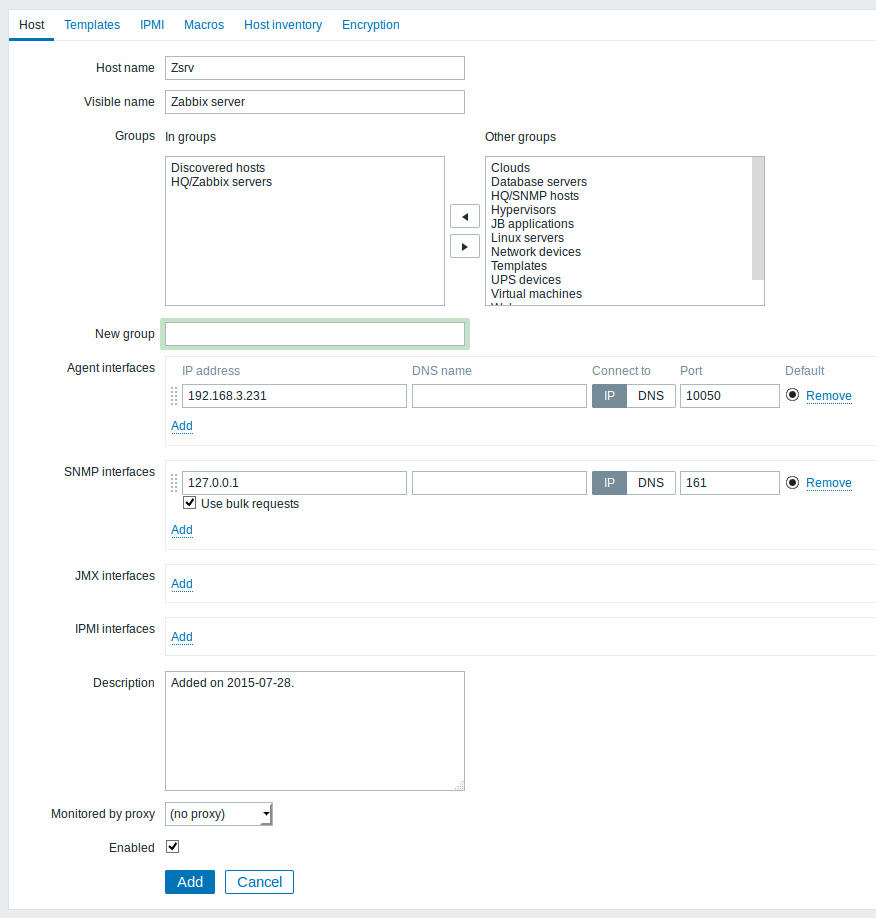Grab the agent interface drag handle
The width and height of the screenshot is (876, 918).
[x=174, y=396]
